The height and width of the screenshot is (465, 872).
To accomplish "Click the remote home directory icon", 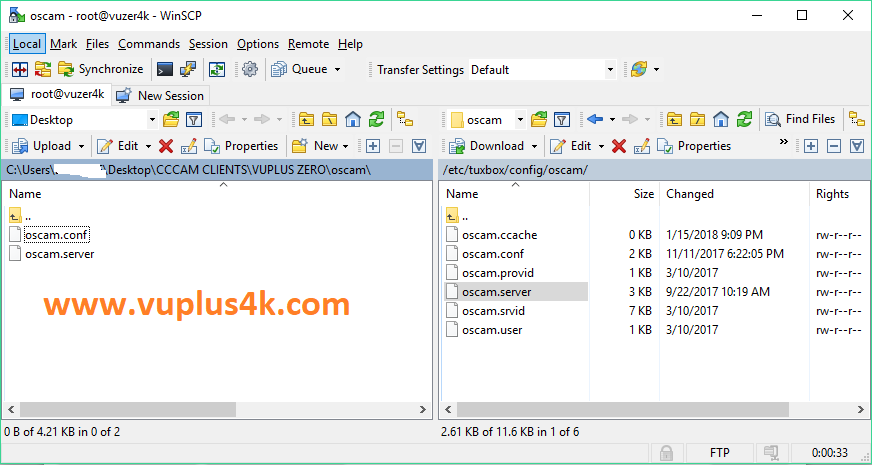I will point(721,119).
